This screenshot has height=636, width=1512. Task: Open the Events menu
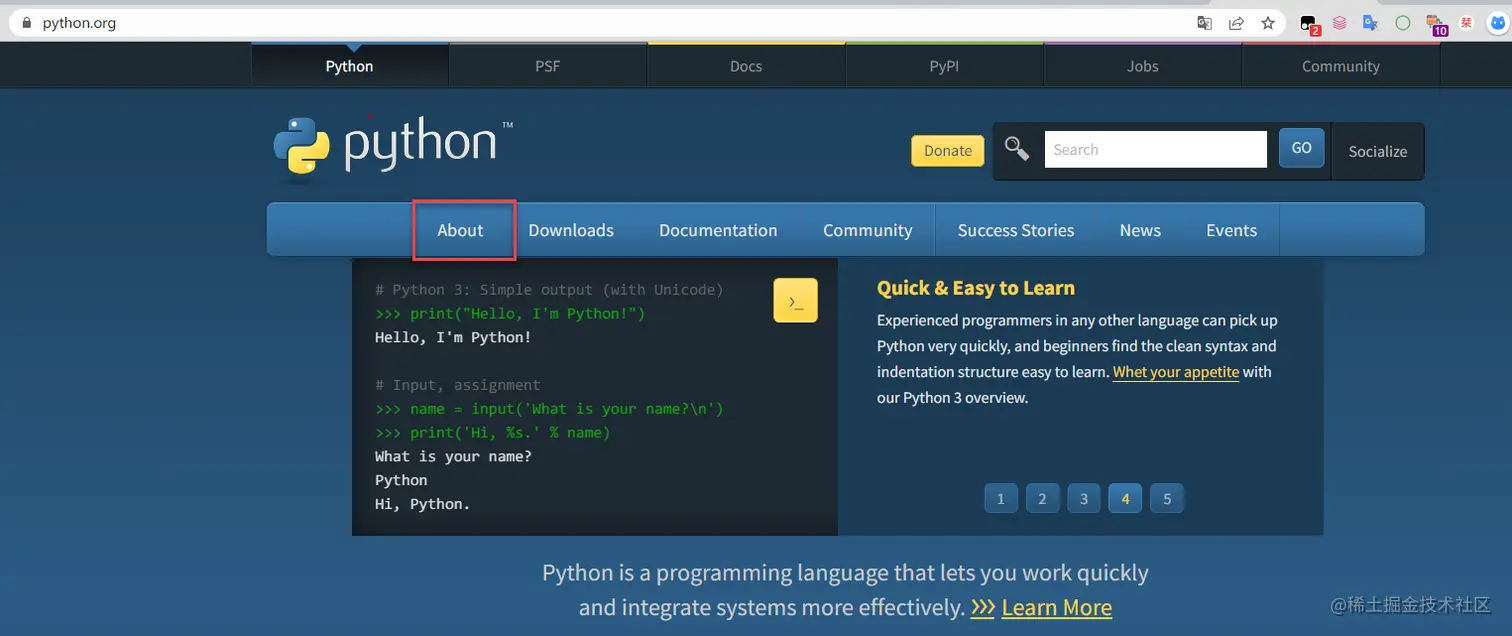1231,230
